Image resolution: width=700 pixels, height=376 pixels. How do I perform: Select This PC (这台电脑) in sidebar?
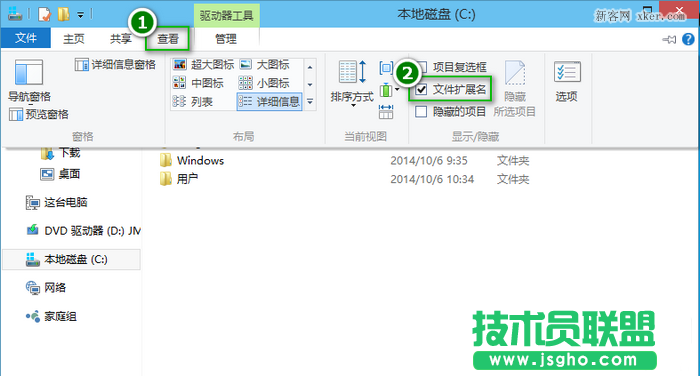coord(57,203)
